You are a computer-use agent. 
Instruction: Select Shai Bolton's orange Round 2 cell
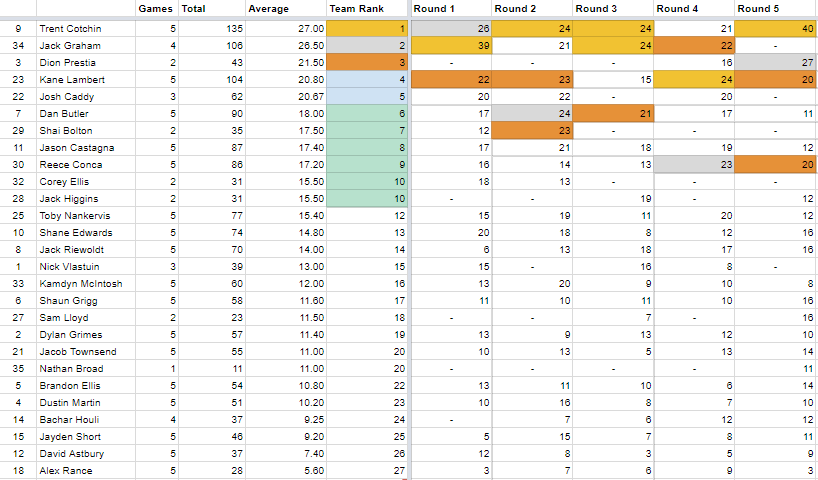coord(532,131)
